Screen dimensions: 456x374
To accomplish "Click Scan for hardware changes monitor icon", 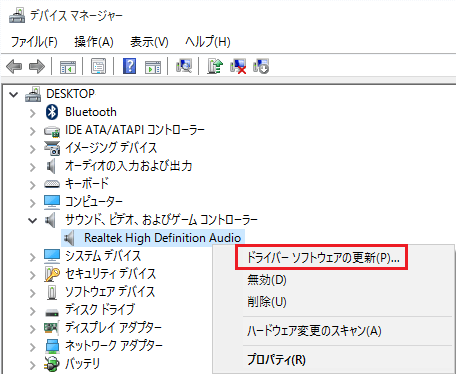I will [x=184, y=66].
